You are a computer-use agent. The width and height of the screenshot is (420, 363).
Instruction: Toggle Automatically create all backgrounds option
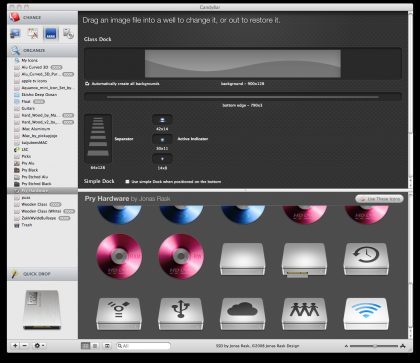pyautogui.click(x=87, y=84)
